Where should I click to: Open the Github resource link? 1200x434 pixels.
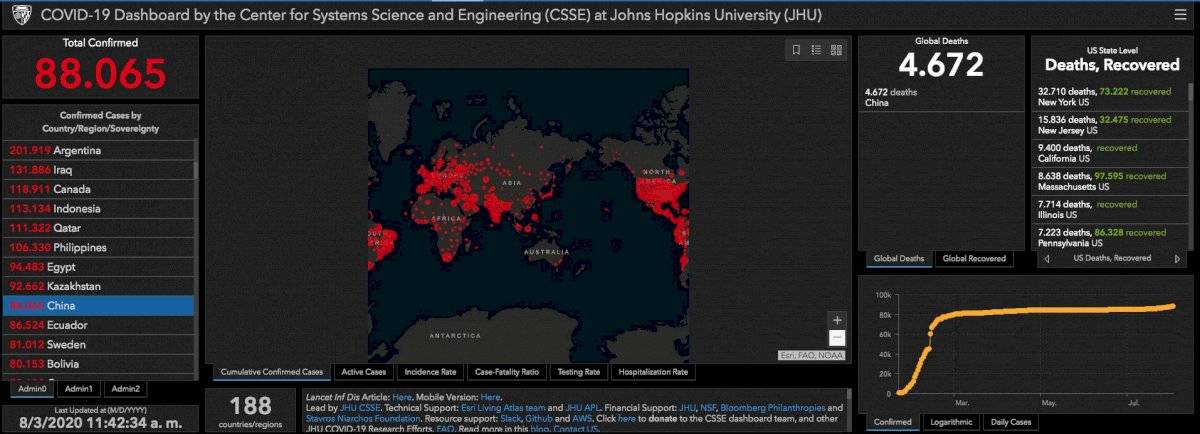point(539,418)
